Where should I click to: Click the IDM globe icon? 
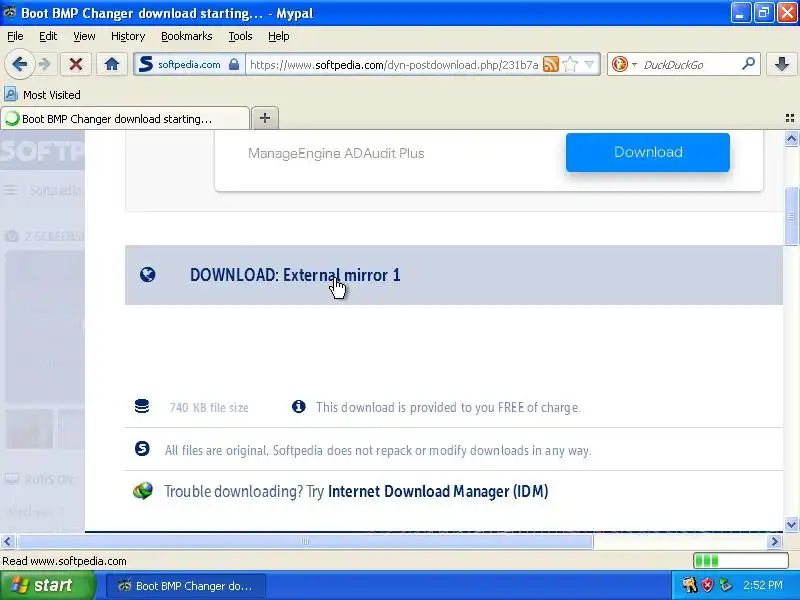tap(143, 491)
